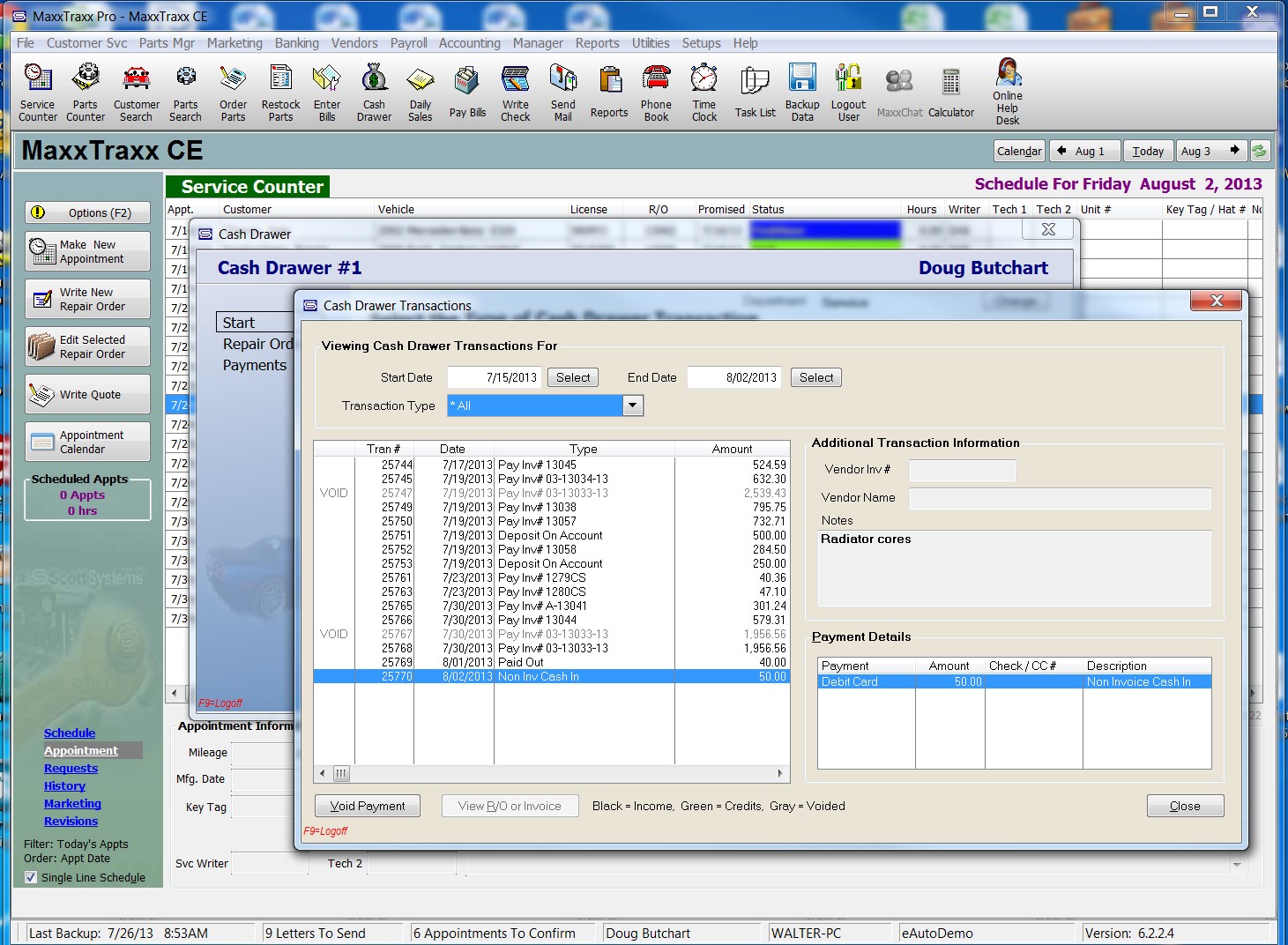This screenshot has width=1288, height=945.
Task: View Daily Sales
Action: point(421,93)
